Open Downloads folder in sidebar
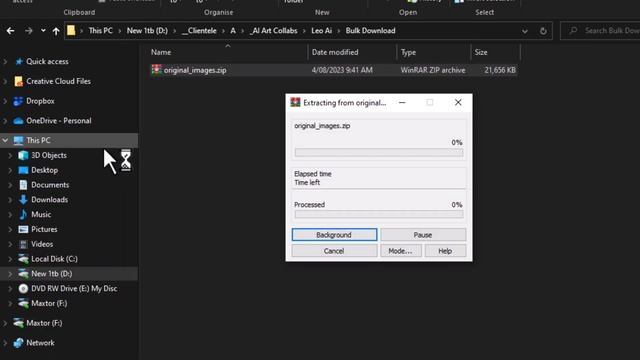 [x=49, y=200]
